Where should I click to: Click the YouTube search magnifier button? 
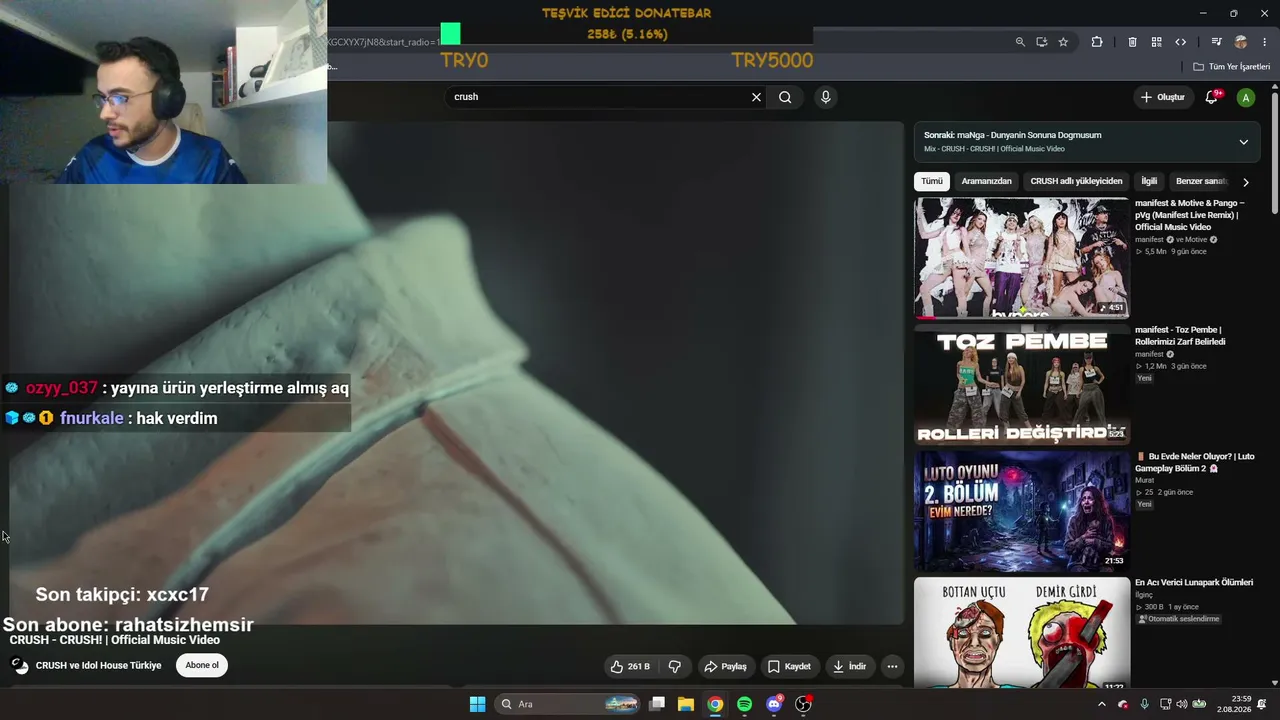[785, 97]
